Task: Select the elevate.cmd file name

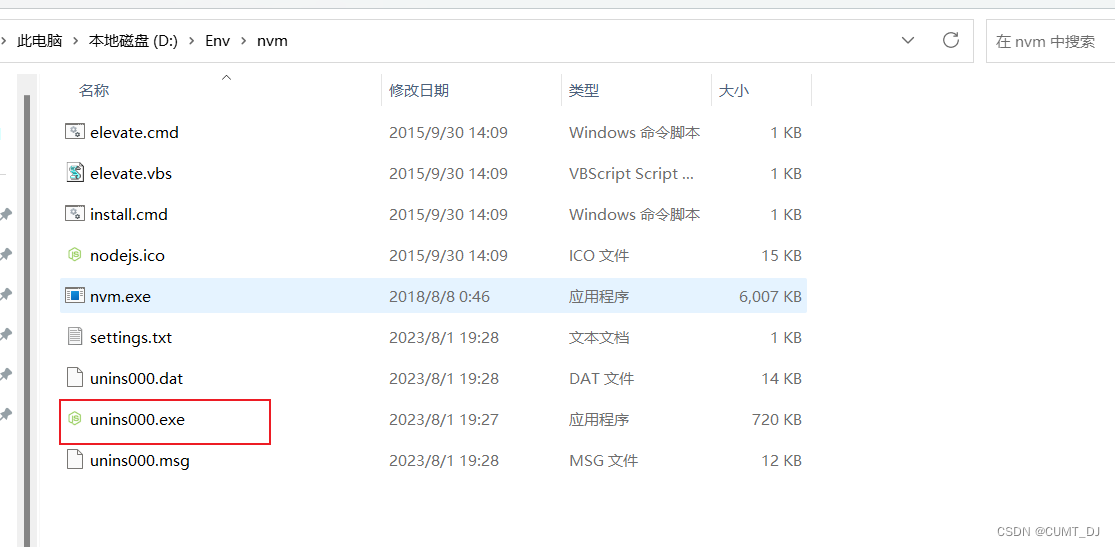Action: [x=134, y=132]
